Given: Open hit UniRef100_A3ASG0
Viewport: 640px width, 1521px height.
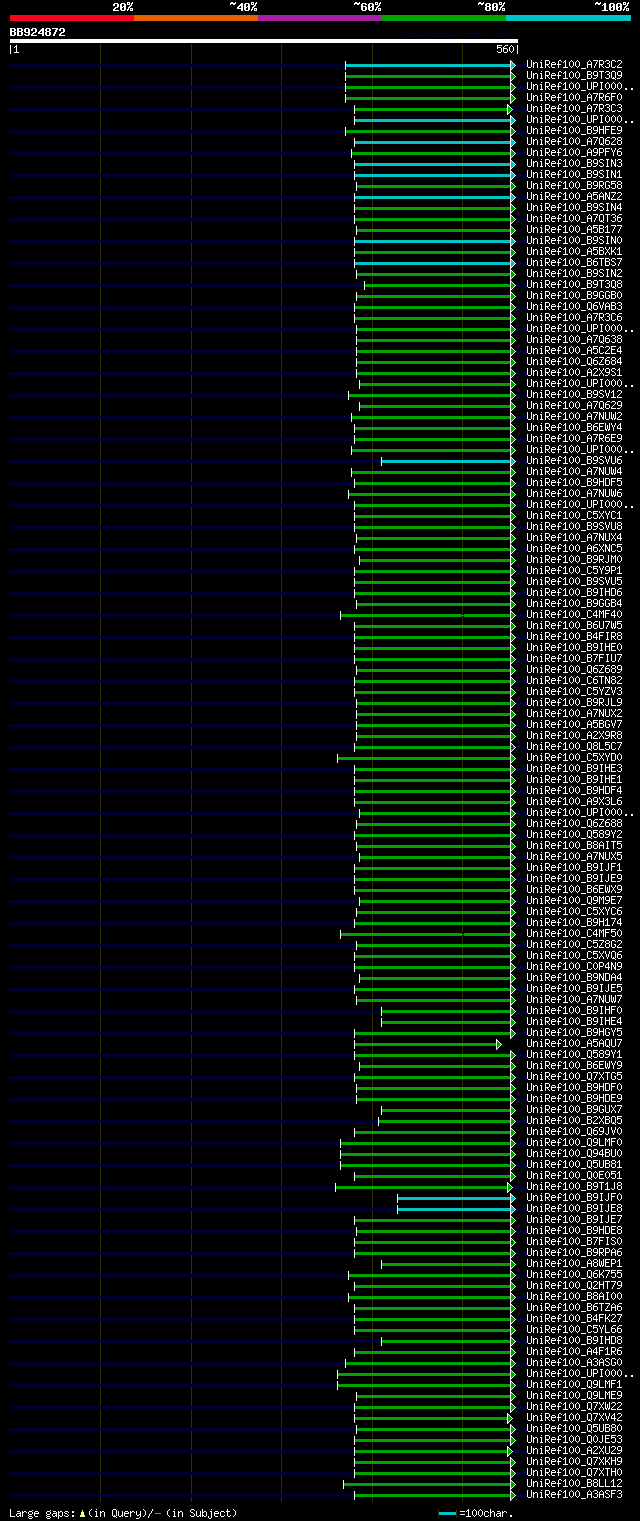Looking at the screenshot, I should point(574,1363).
